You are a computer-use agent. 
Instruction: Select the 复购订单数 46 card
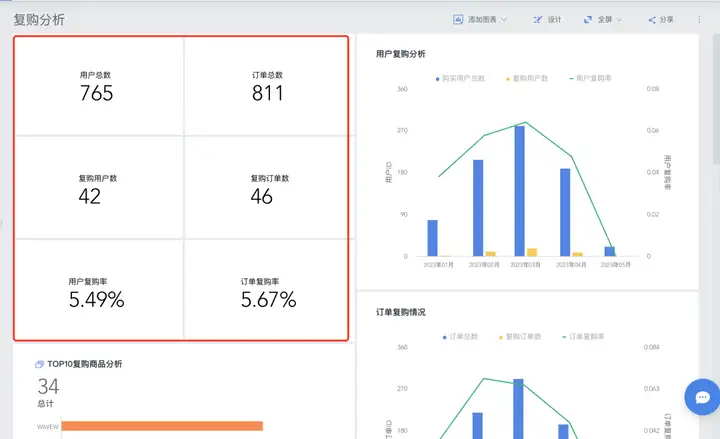point(266,189)
